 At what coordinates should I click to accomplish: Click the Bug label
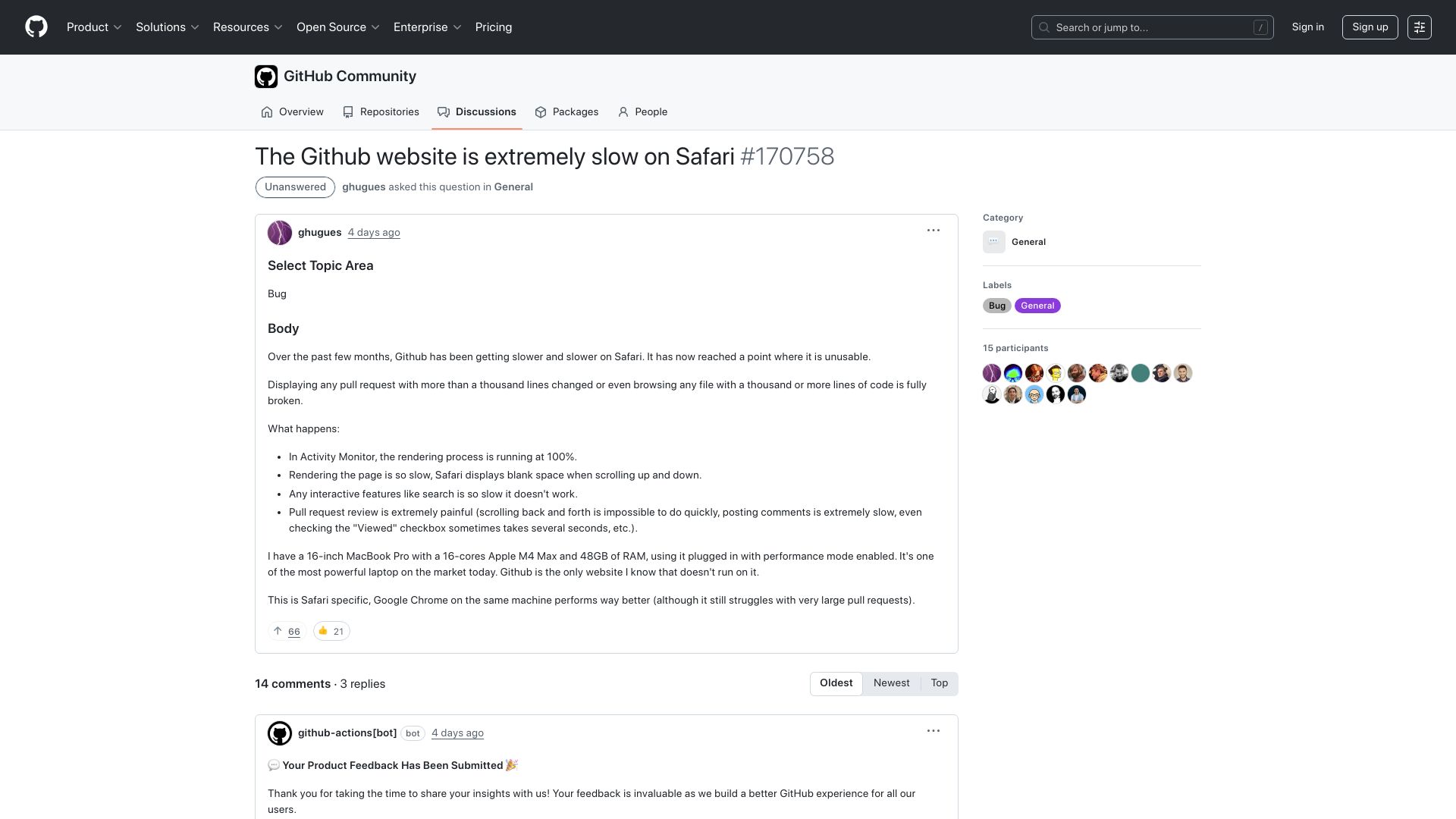tap(997, 306)
